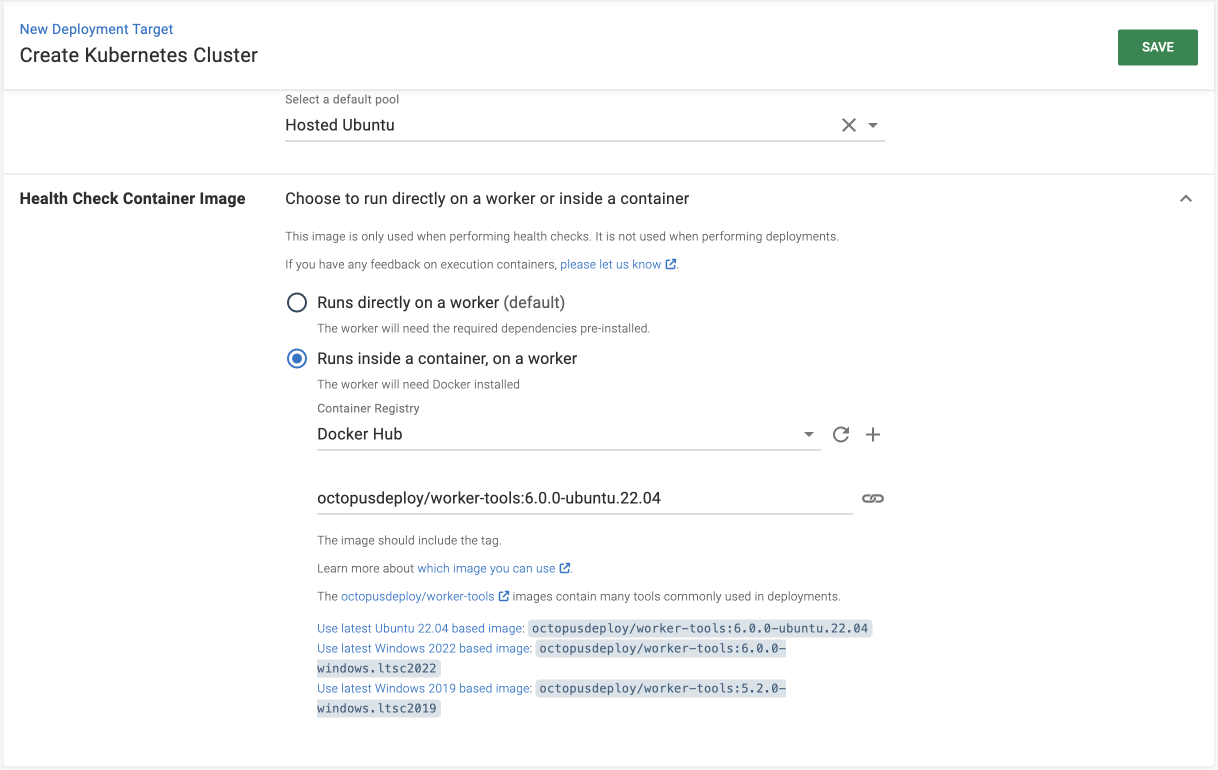Click the SAVE button

coord(1157,47)
